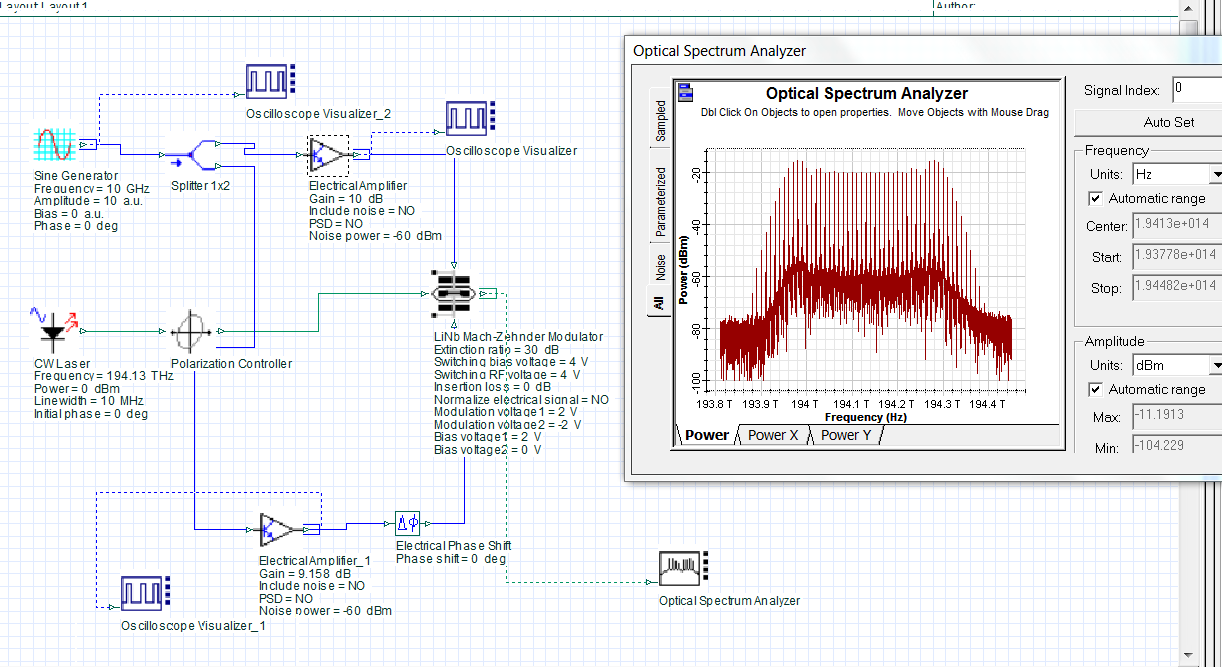This screenshot has width=1222, height=667.
Task: Click the 'Frequency = 194.13 THz' laser parameter
Action: (x=103, y=376)
